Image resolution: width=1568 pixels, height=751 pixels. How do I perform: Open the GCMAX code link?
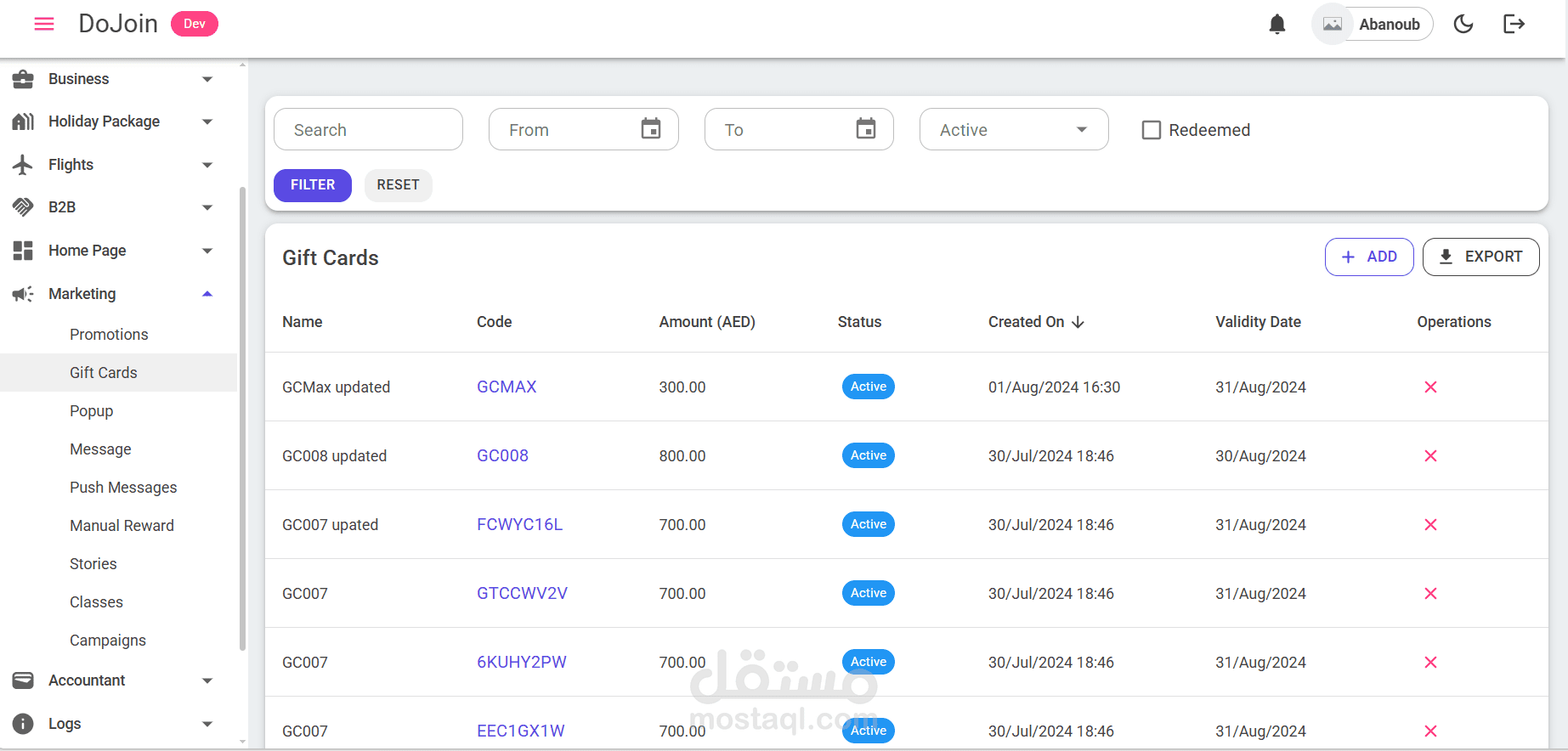coord(507,387)
